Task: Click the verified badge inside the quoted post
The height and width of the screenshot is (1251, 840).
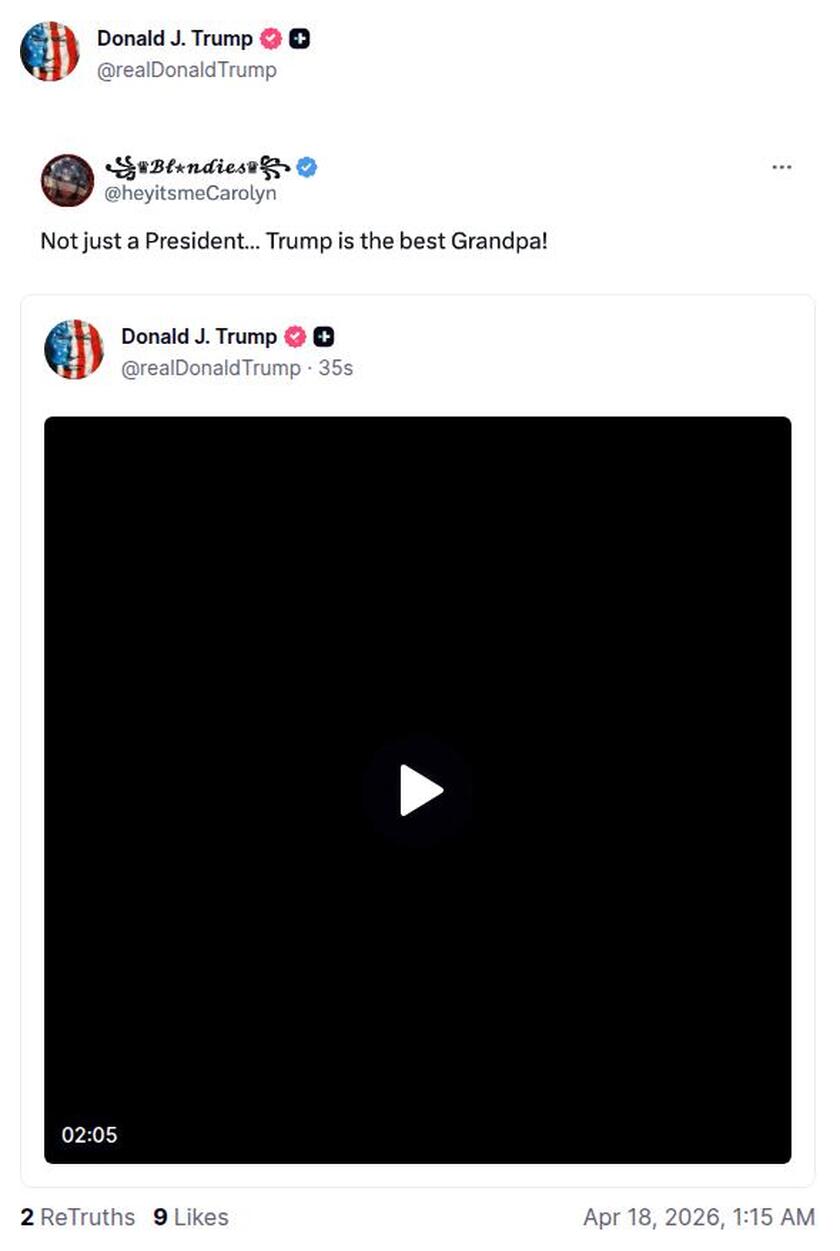Action: tap(294, 337)
